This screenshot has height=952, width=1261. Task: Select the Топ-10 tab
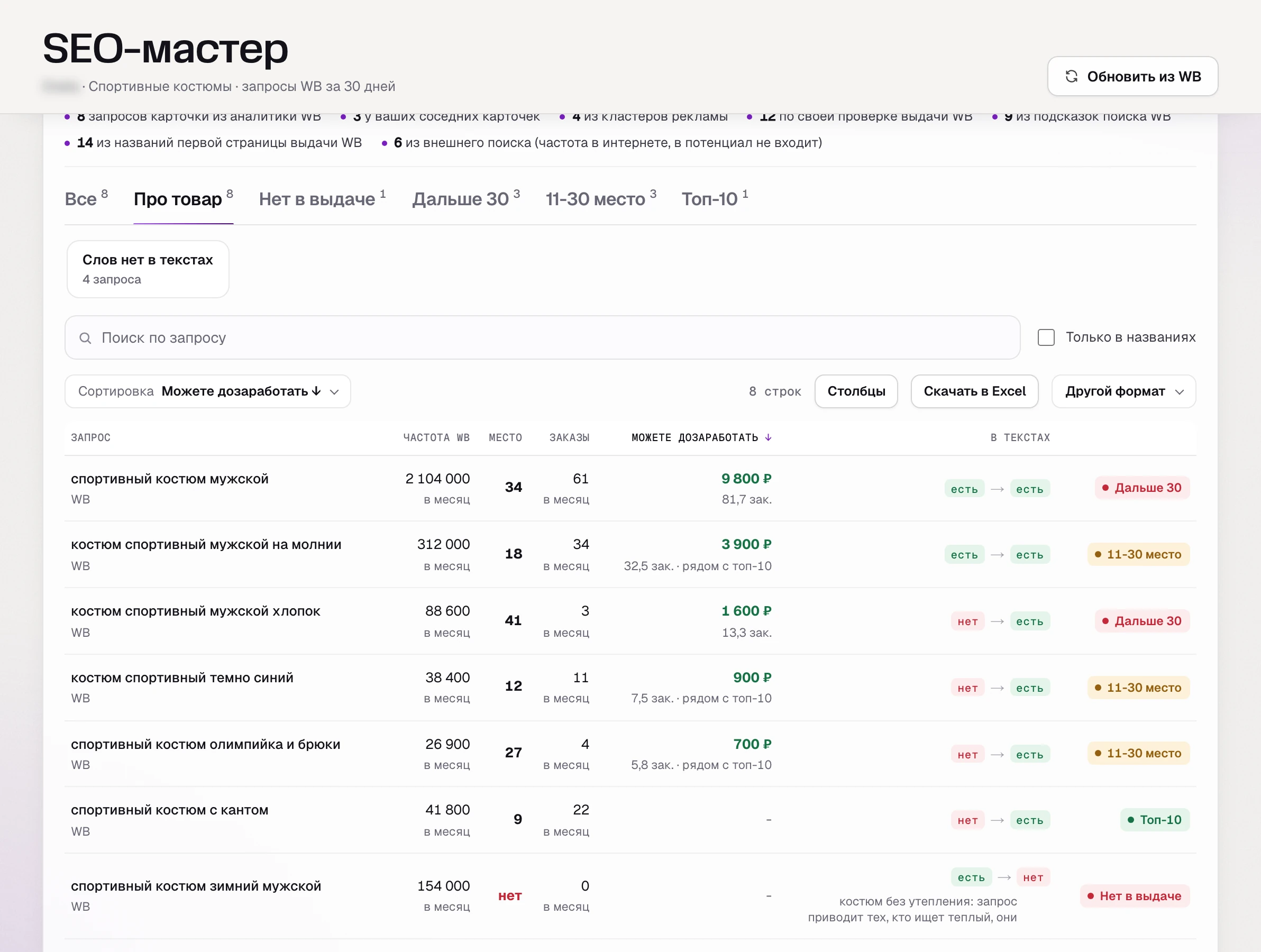[714, 199]
